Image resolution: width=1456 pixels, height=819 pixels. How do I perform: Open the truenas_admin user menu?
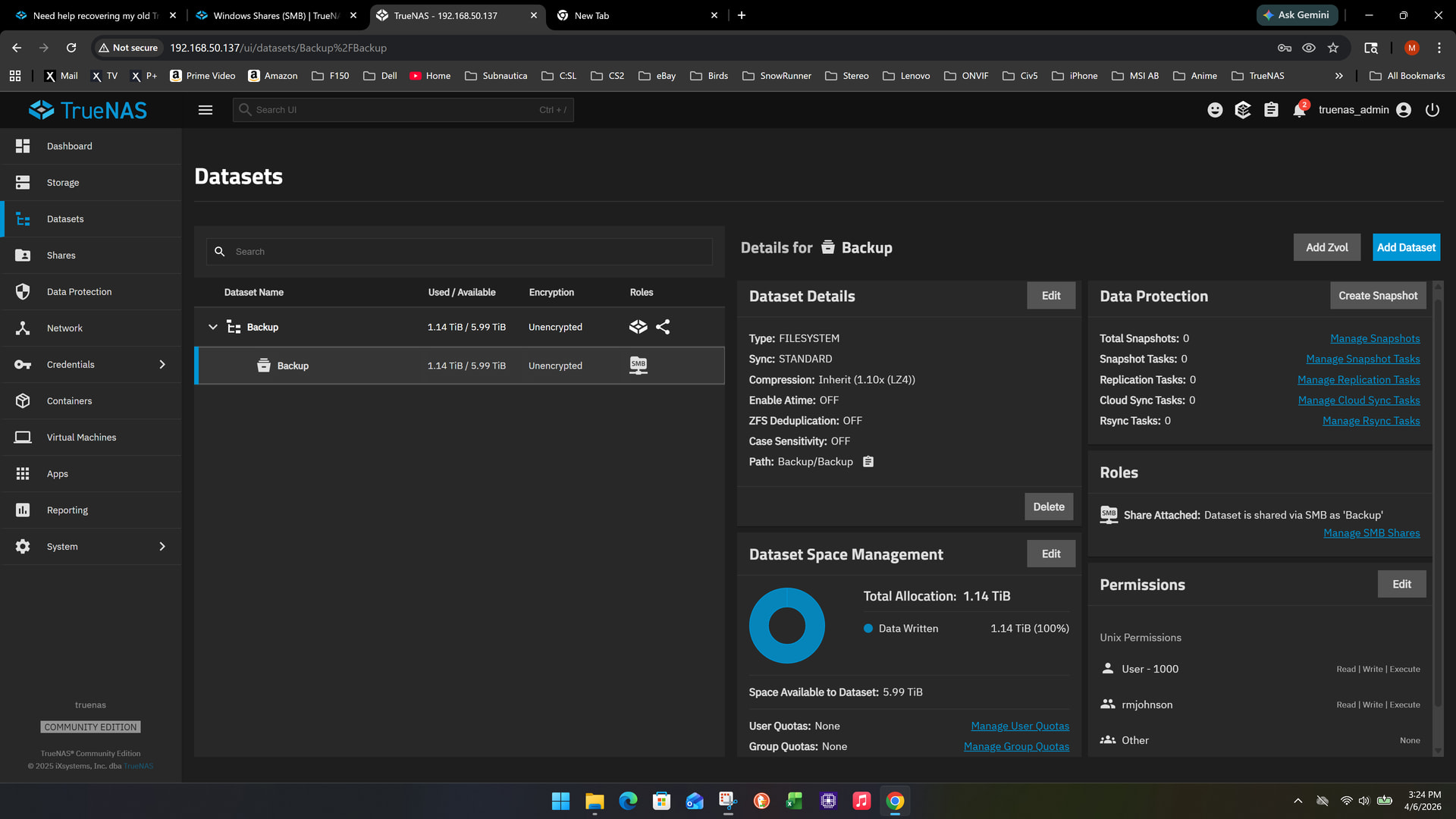click(x=1365, y=110)
